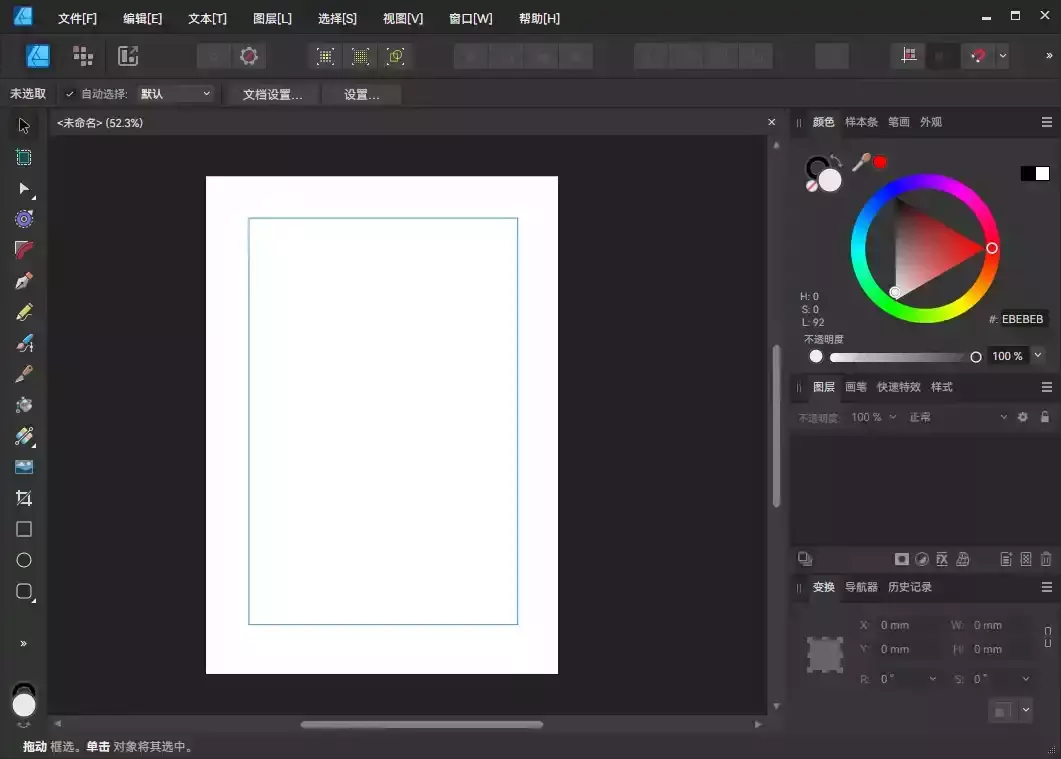Toggle the aspect ratio link in transform panel
The height and width of the screenshot is (759, 1061).
1047,637
